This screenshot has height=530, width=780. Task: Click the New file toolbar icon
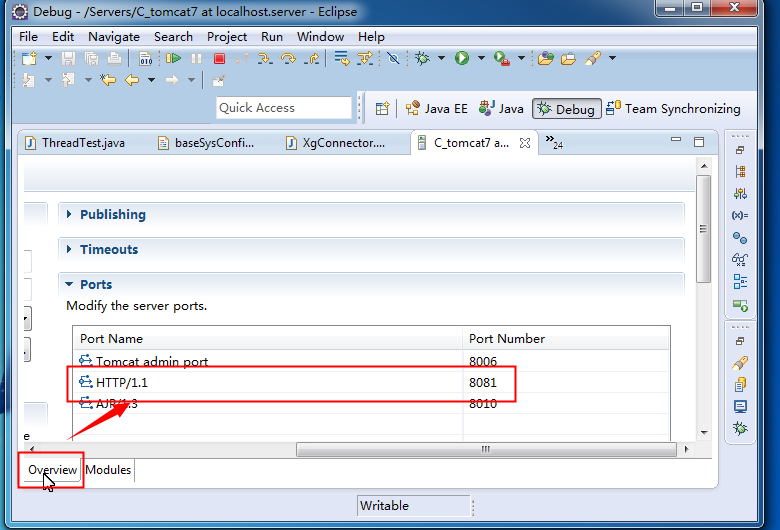point(29,58)
